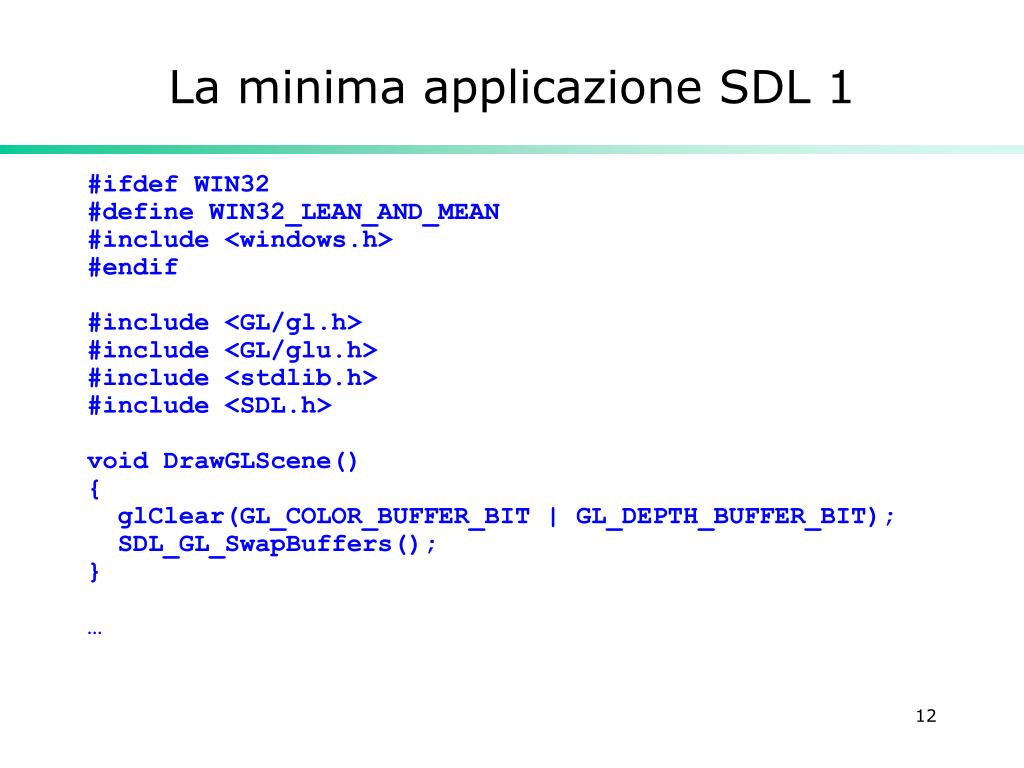Click the slide page number 12
The width and height of the screenshot is (1024, 768).
point(925,716)
